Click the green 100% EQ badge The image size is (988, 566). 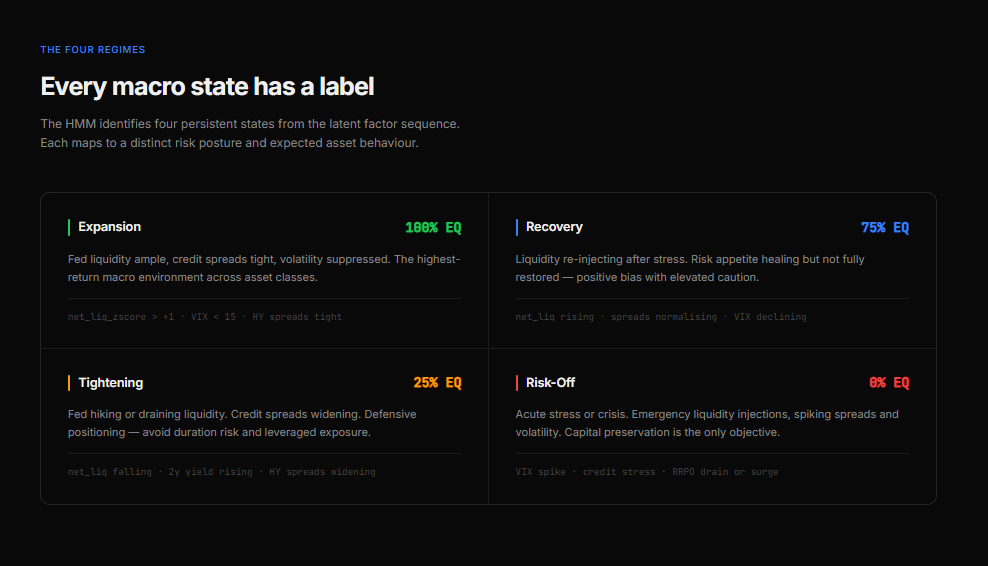[x=433, y=228]
